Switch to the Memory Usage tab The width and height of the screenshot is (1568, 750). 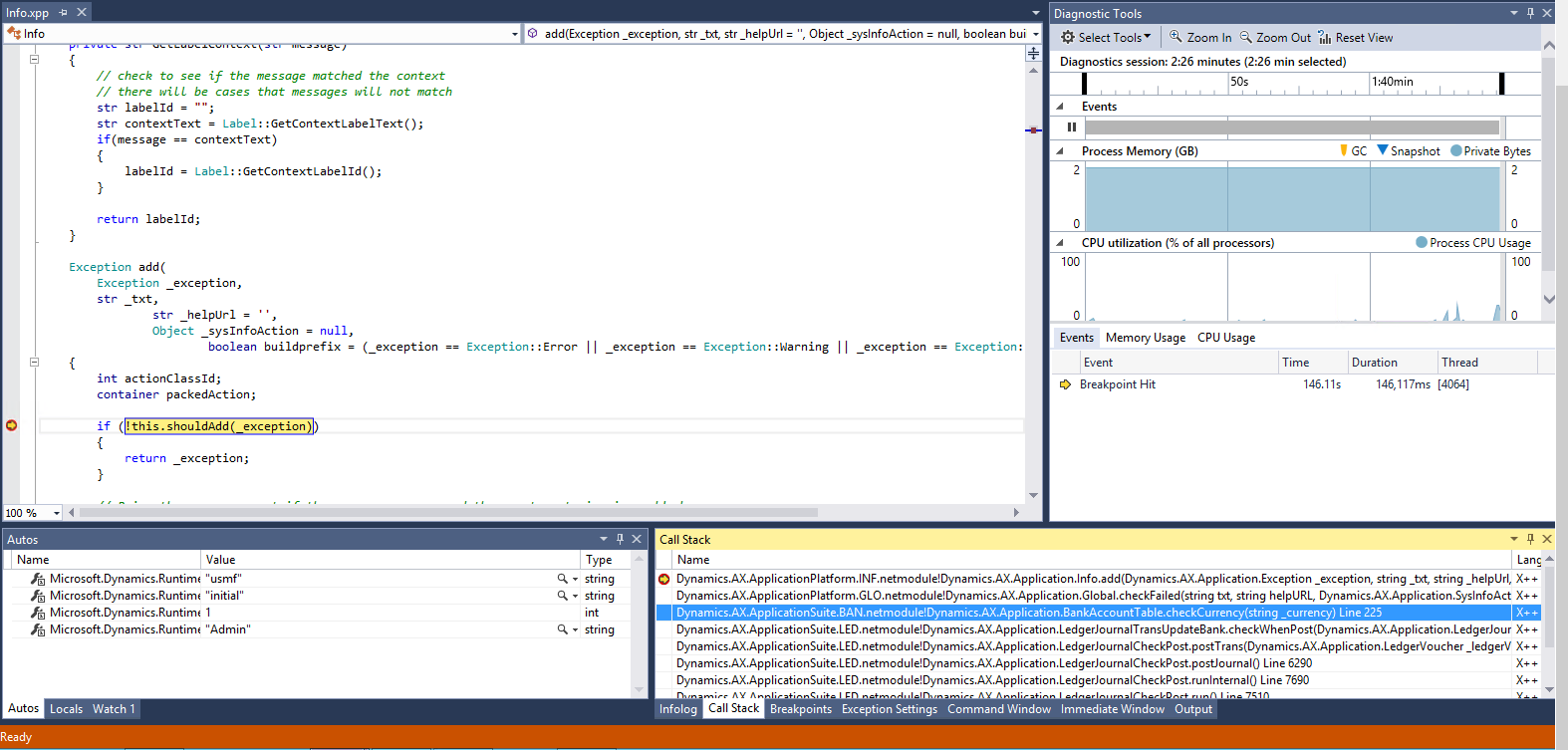pyautogui.click(x=1145, y=338)
